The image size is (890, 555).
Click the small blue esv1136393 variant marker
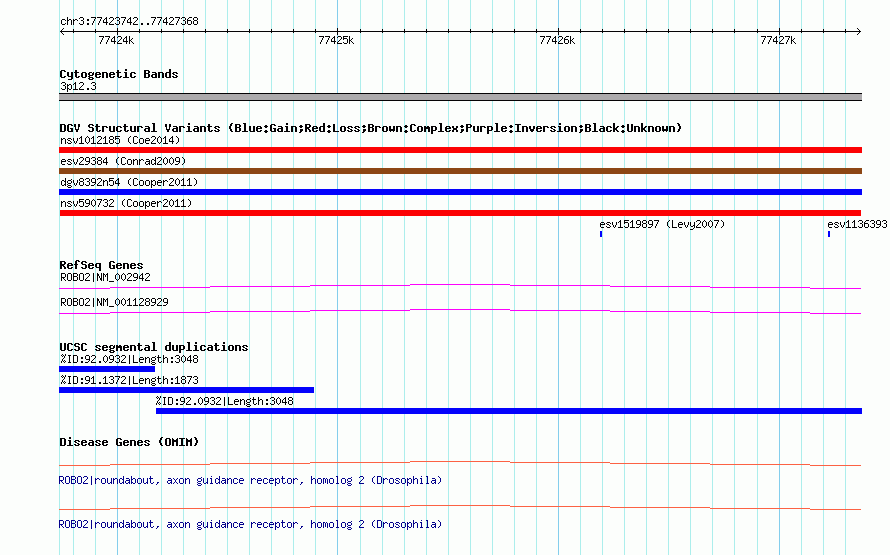pyautogui.click(x=829, y=234)
